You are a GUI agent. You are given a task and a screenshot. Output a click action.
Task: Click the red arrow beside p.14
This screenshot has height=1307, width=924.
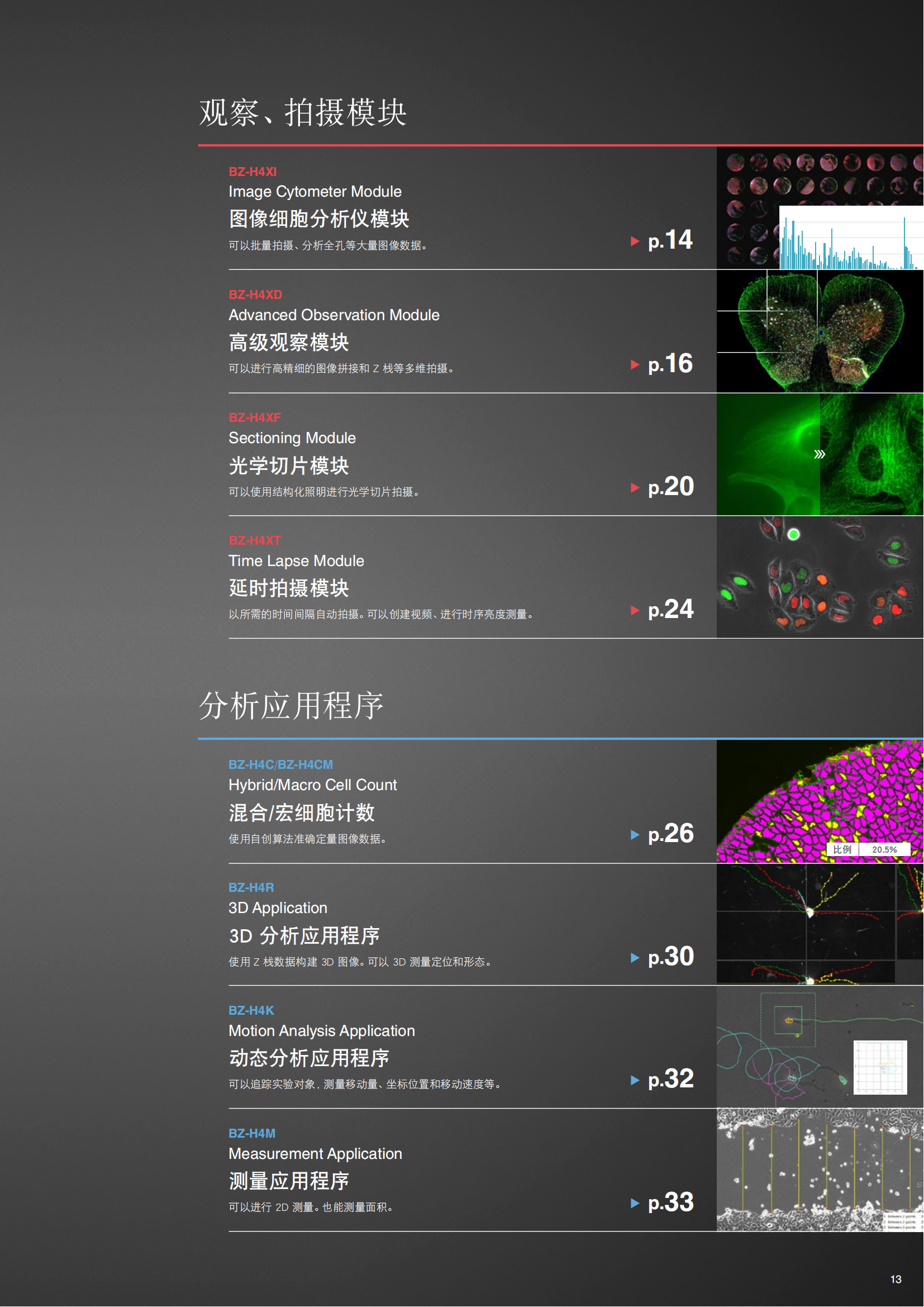[x=635, y=241]
